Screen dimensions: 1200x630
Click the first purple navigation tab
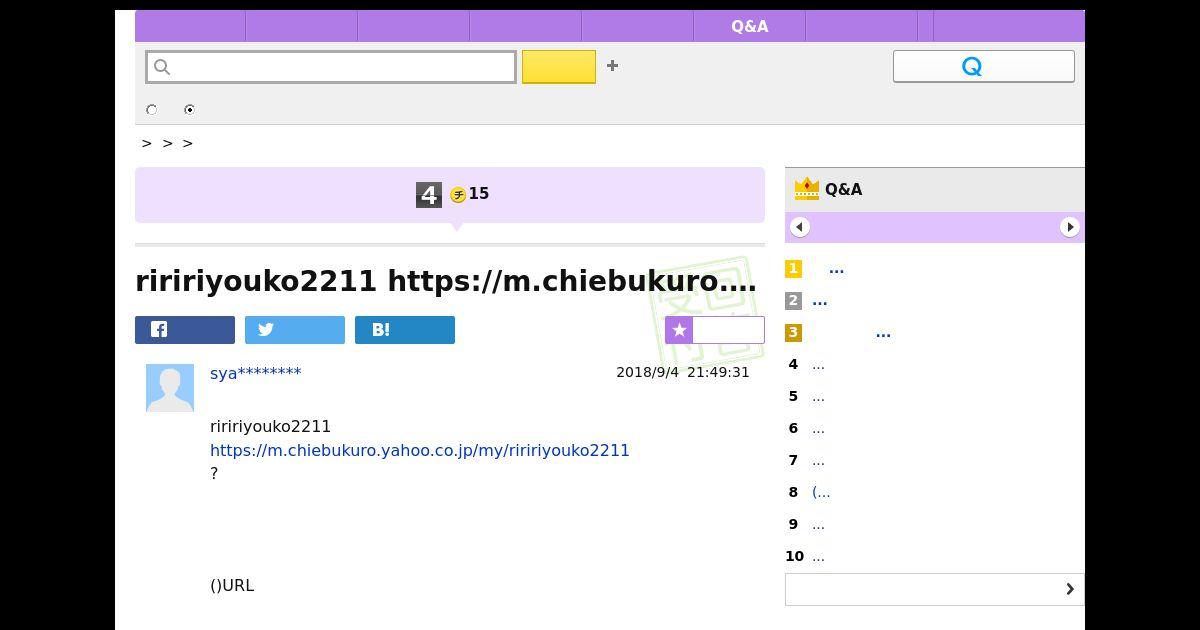pos(190,26)
